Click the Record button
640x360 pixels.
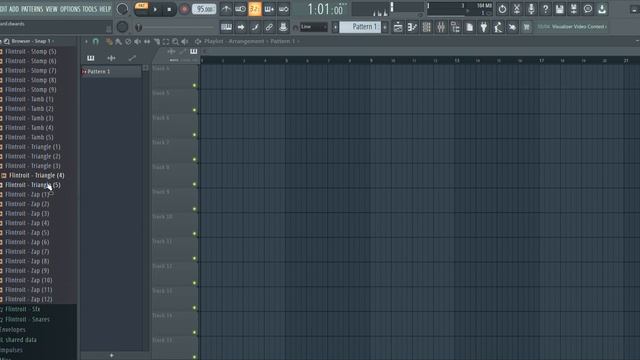(184, 9)
